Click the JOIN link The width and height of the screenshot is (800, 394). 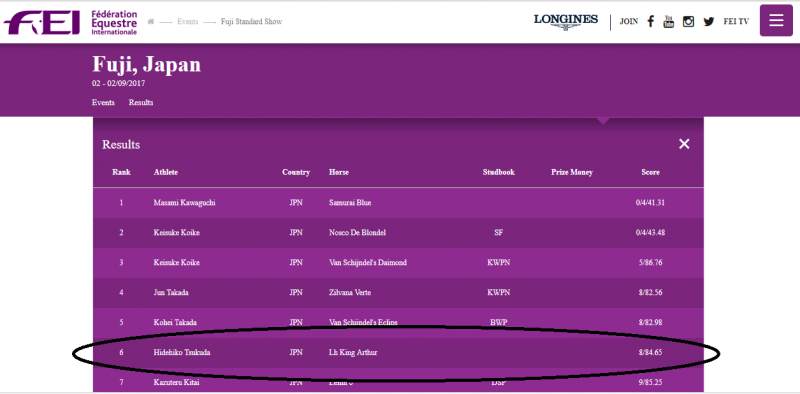coord(629,21)
